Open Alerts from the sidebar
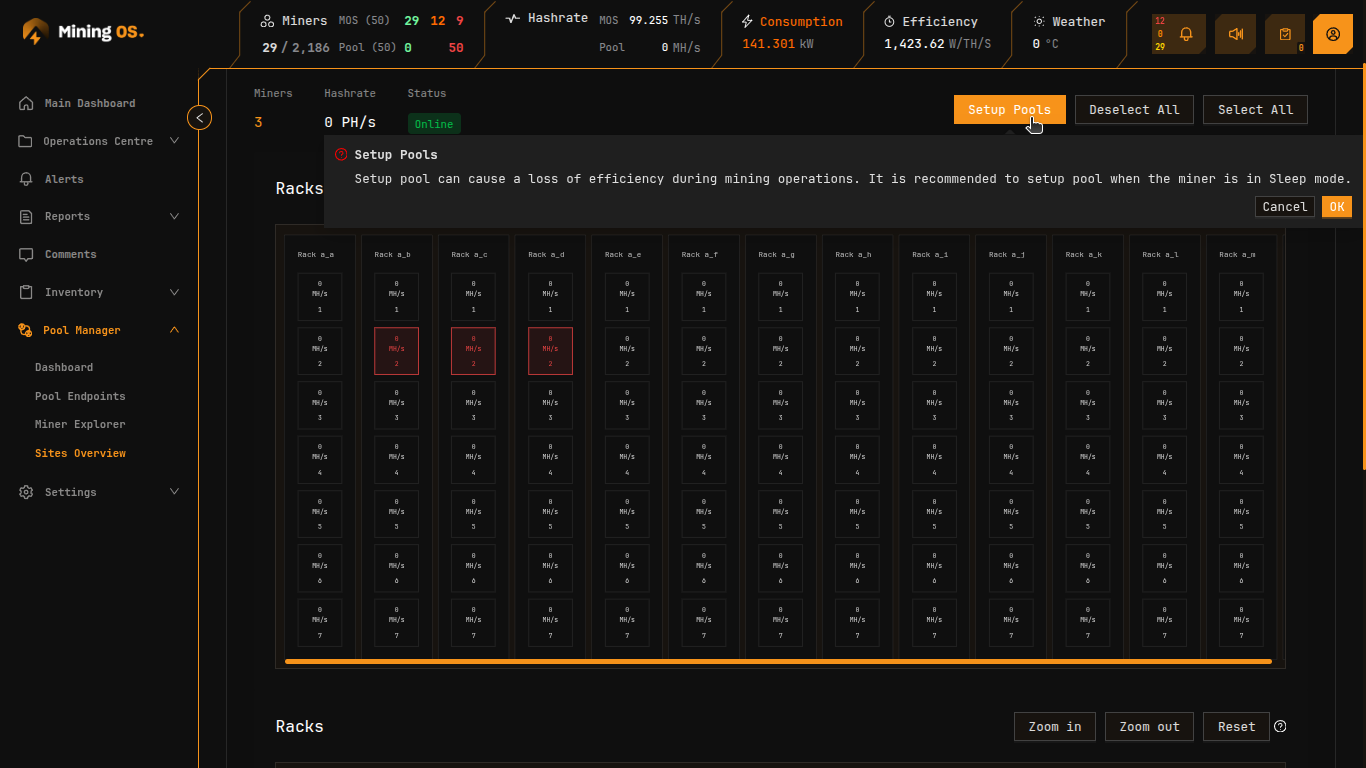1366x768 pixels. [63, 178]
